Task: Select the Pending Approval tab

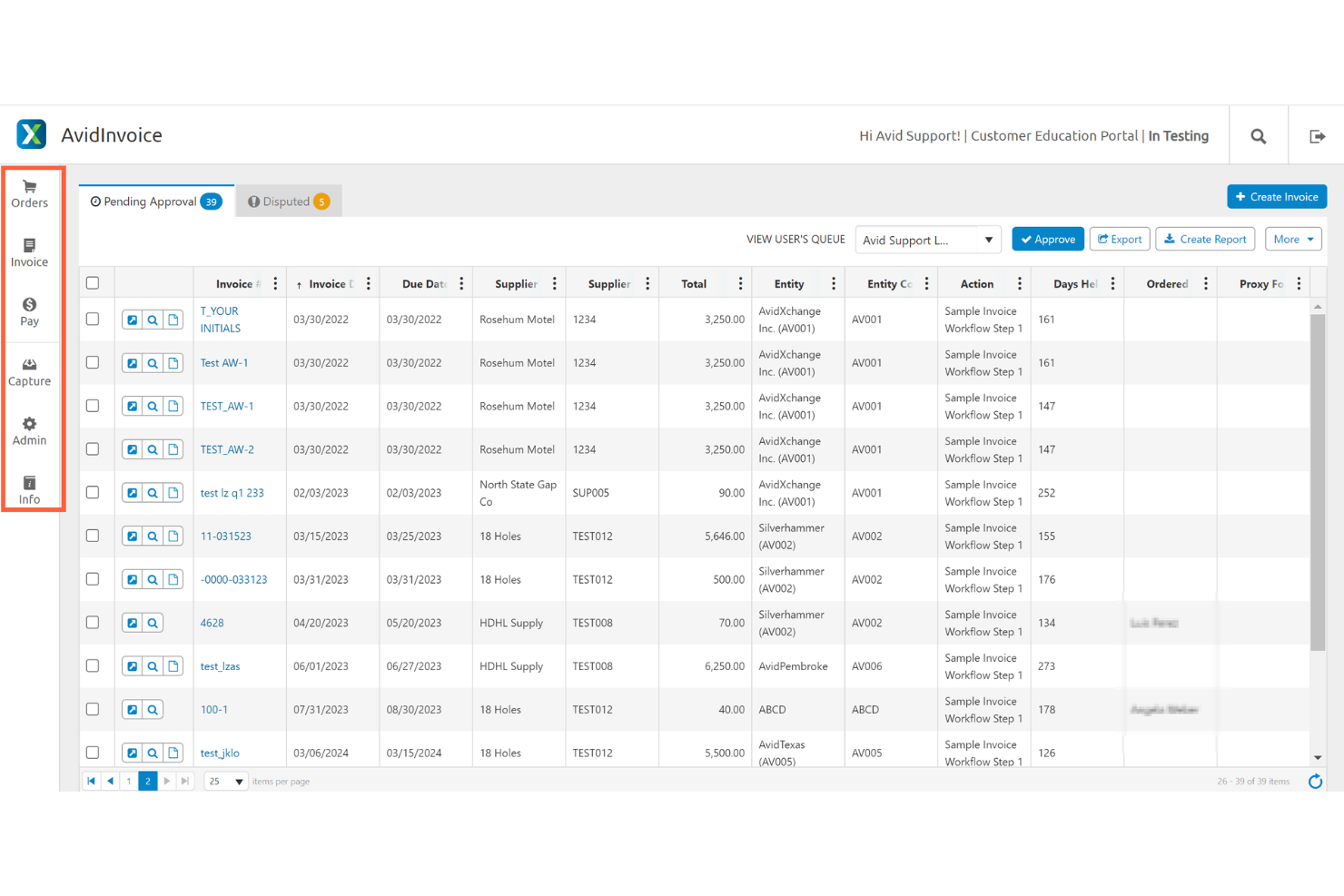Action: pos(154,201)
